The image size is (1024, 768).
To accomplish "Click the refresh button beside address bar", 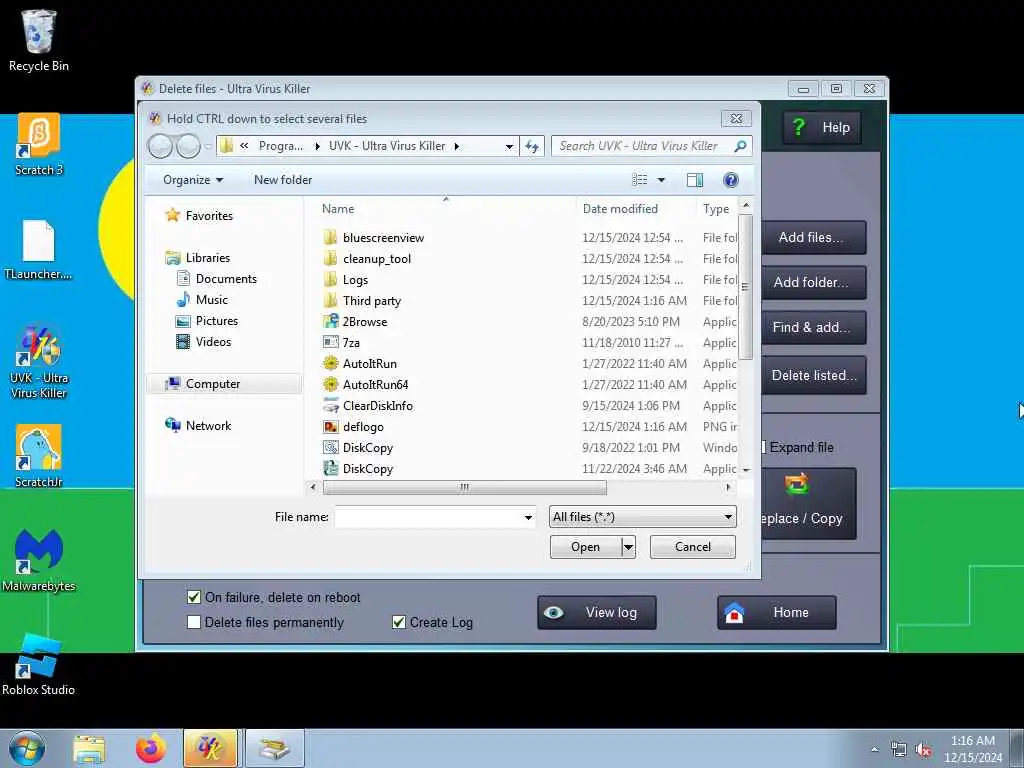I will point(532,146).
